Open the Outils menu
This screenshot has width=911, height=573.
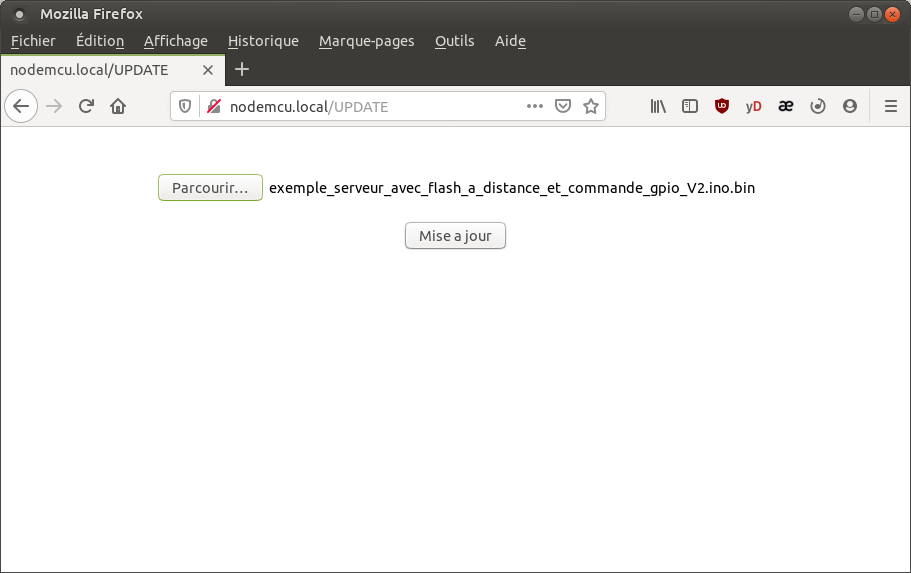tap(454, 41)
